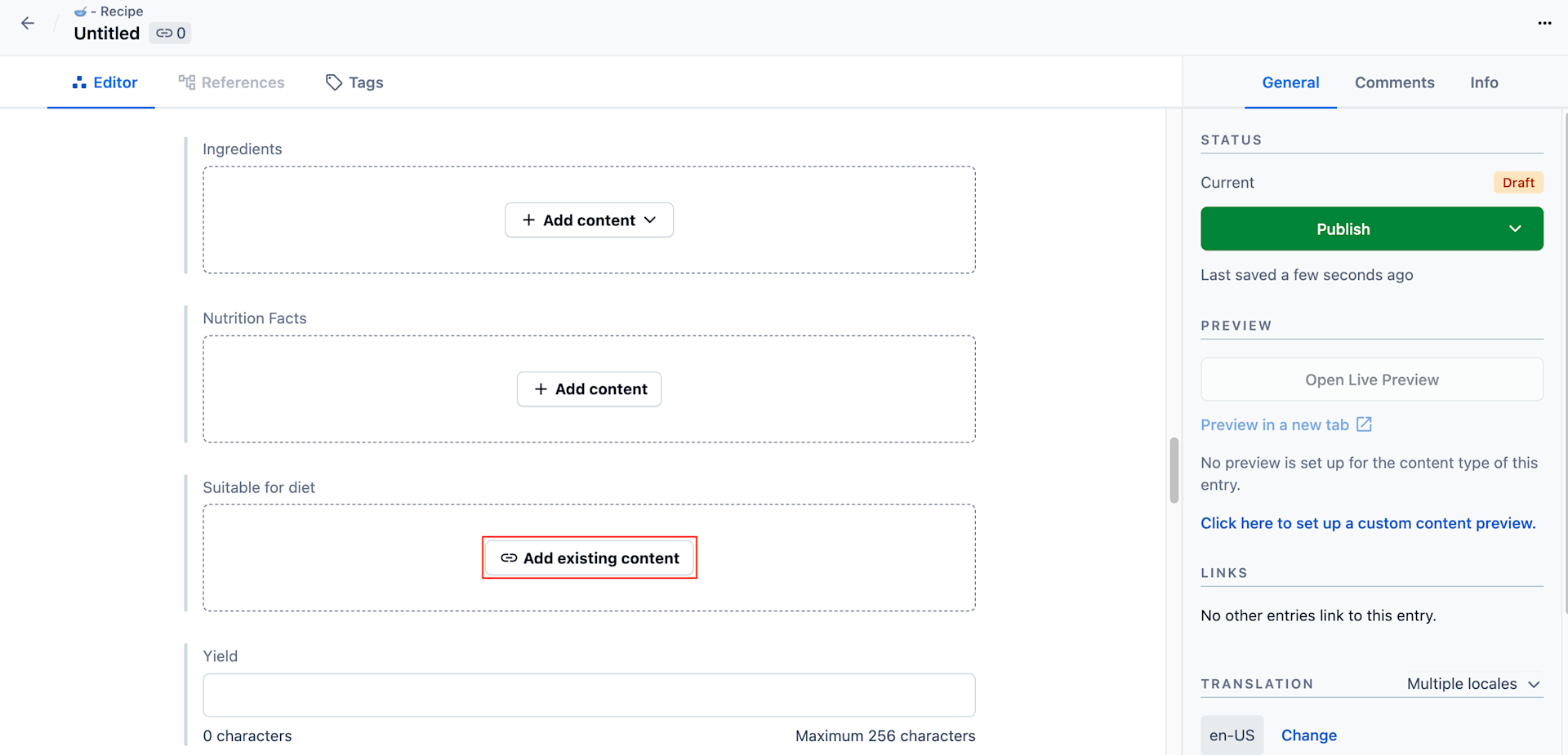Click the en-US locale tag

tap(1232, 735)
